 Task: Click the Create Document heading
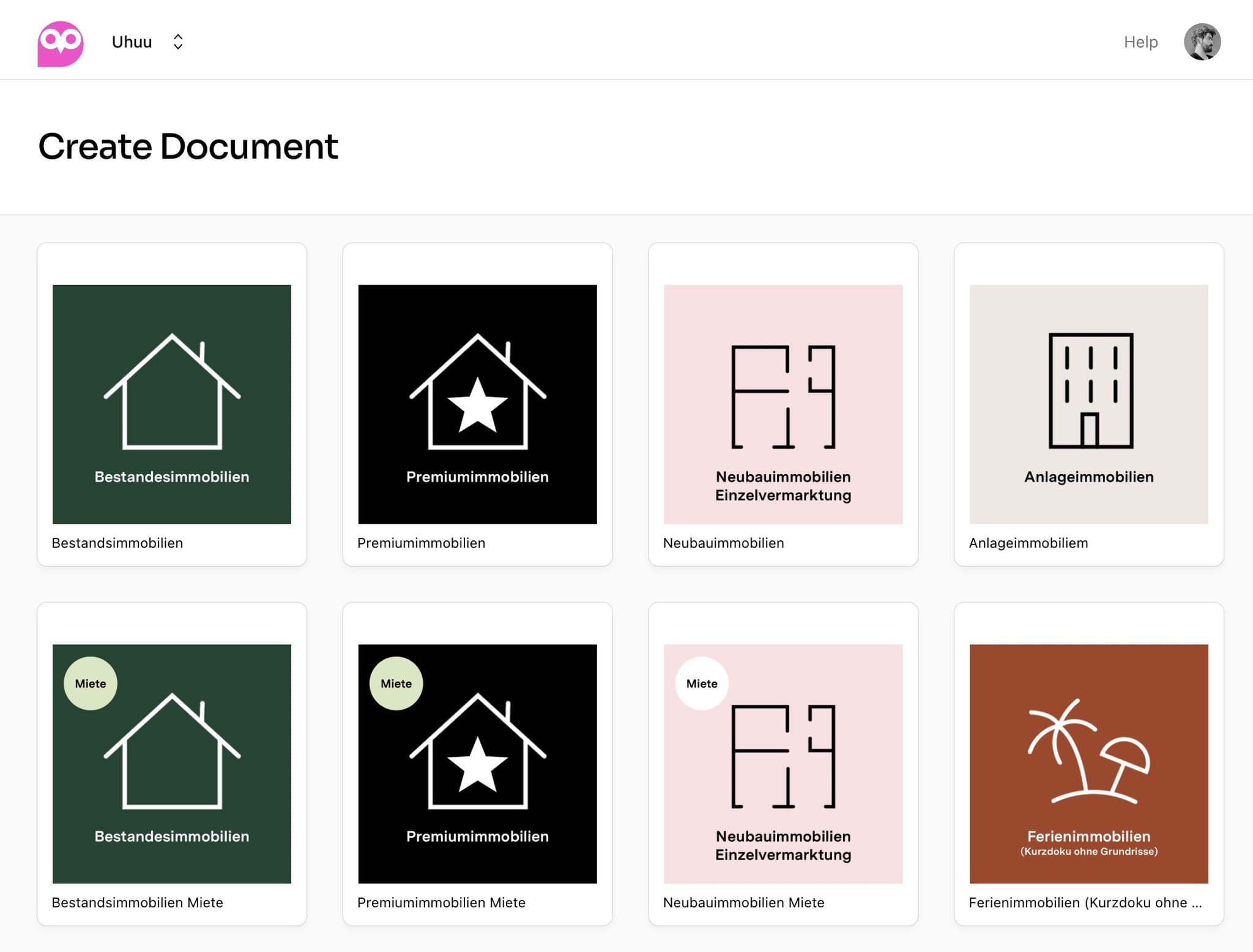tap(188, 147)
